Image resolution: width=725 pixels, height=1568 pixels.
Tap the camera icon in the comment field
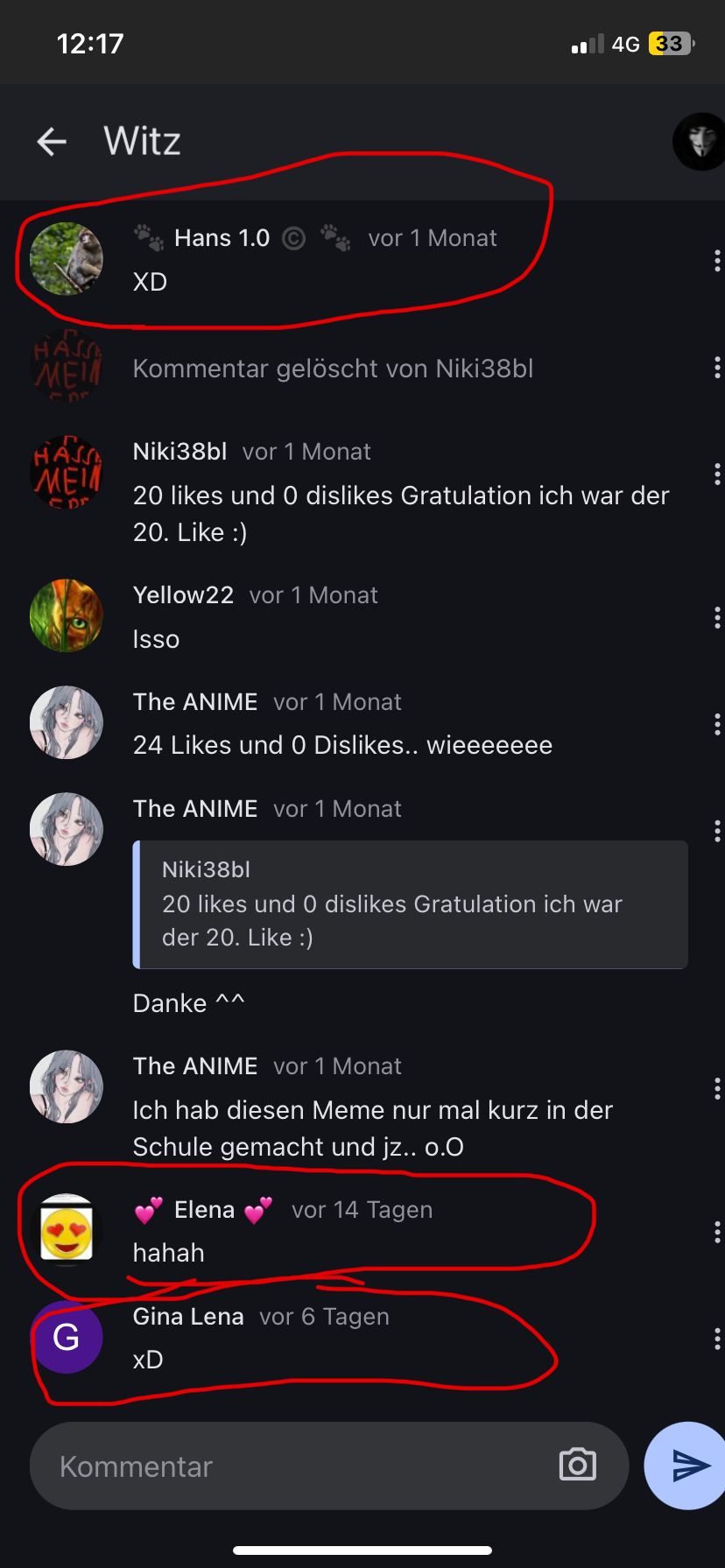[x=577, y=1465]
